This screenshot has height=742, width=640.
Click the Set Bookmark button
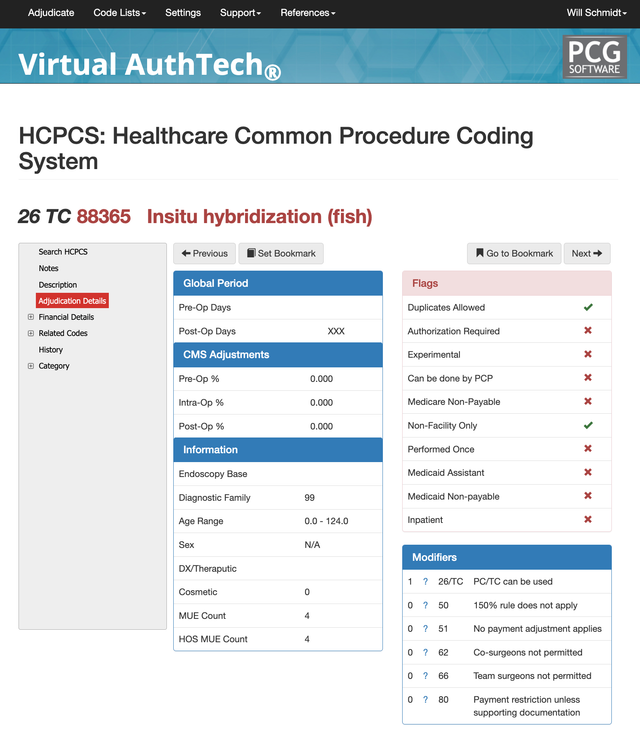[281, 253]
